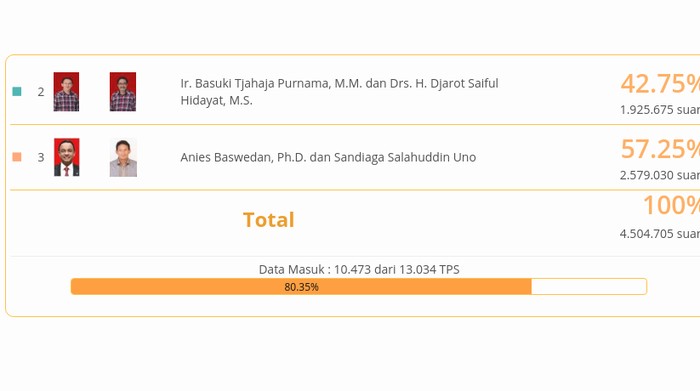The image size is (700, 391).
Task: Click the 42.75% vote percentage
Action: [x=660, y=83]
